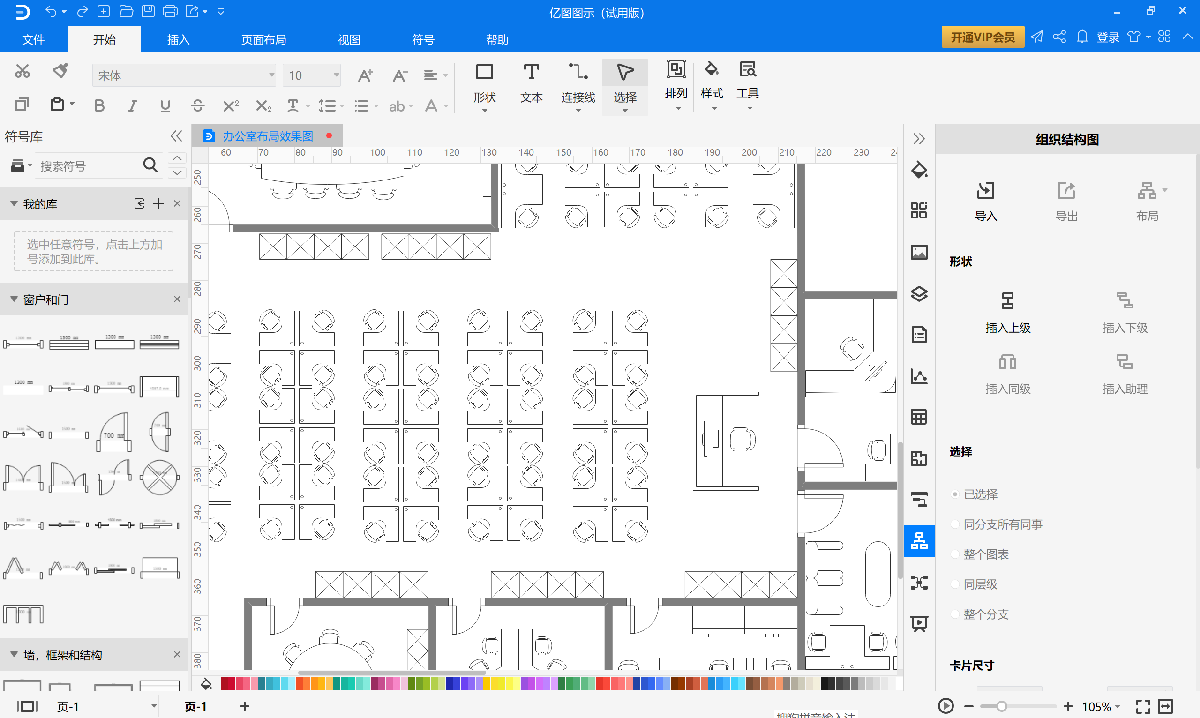Viewport: 1200px width, 718px height.
Task: Open the Image panel in right sidebar
Action: tap(920, 252)
